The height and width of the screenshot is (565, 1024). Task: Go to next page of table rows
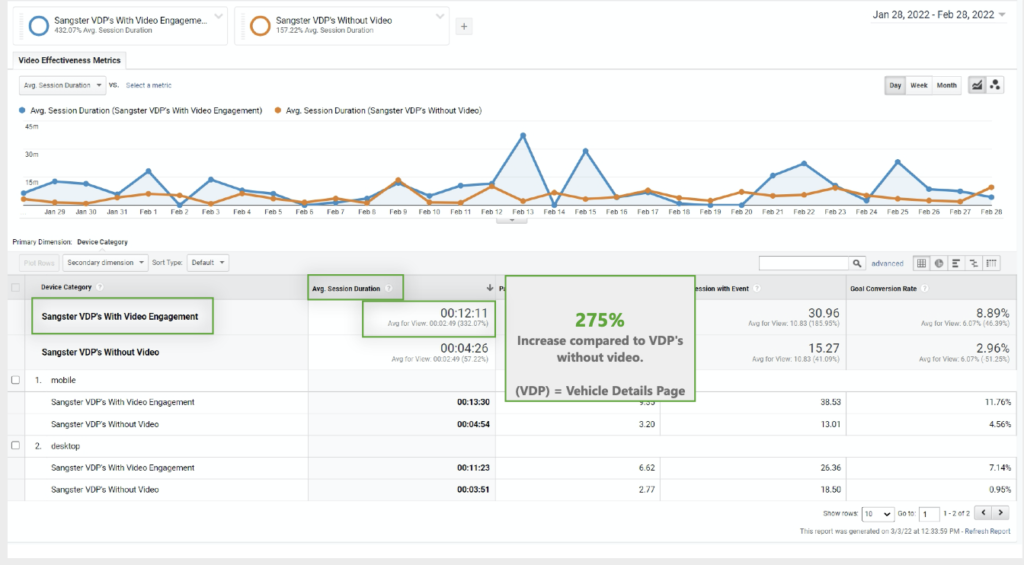pyautogui.click(x=1000, y=513)
